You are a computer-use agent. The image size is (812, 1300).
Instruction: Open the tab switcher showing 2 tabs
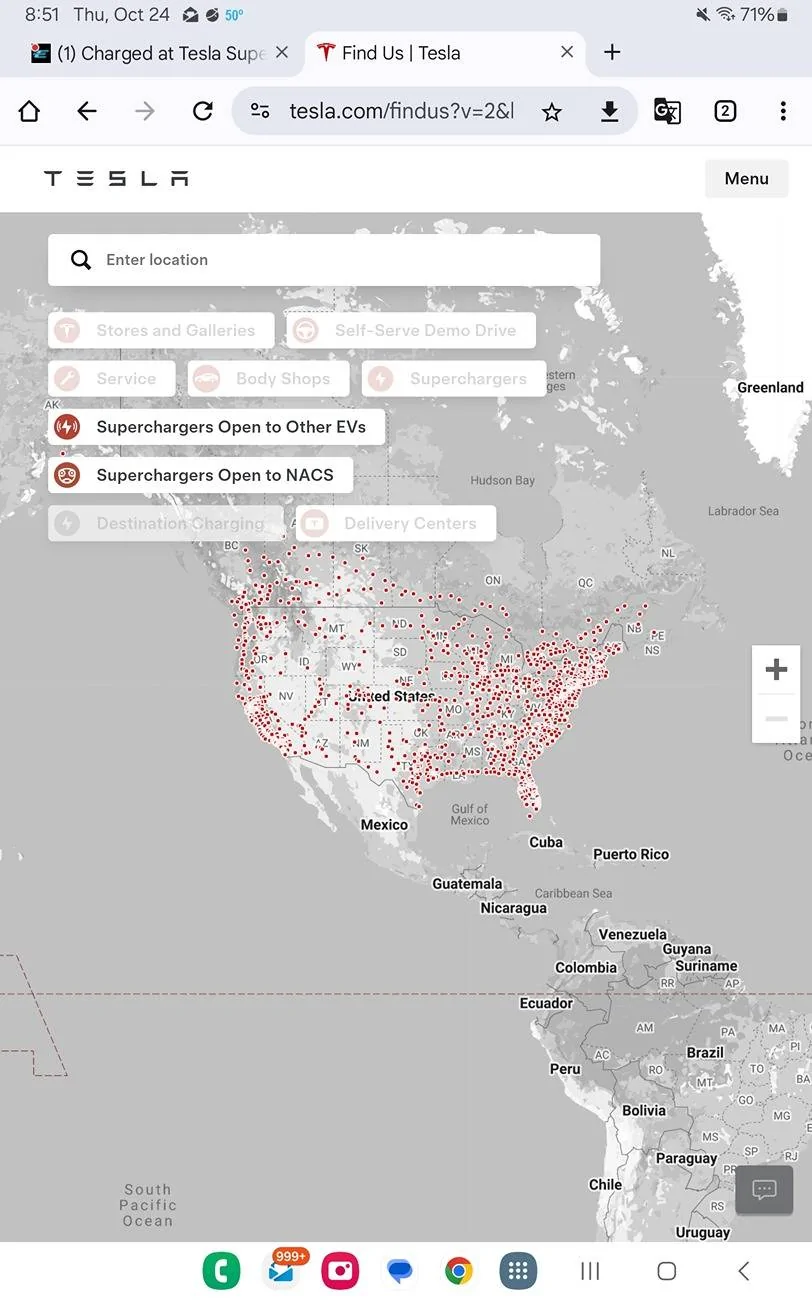(x=725, y=111)
